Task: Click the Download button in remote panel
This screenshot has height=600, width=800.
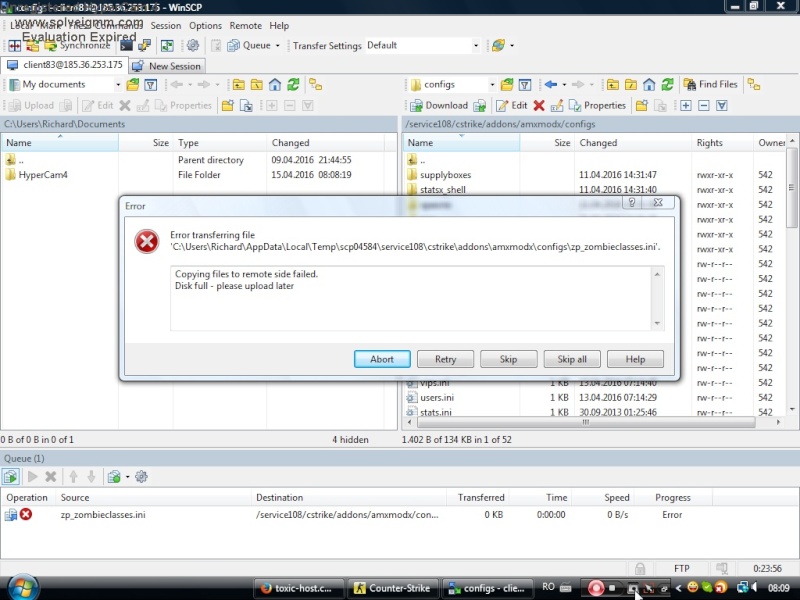Action: (x=439, y=106)
